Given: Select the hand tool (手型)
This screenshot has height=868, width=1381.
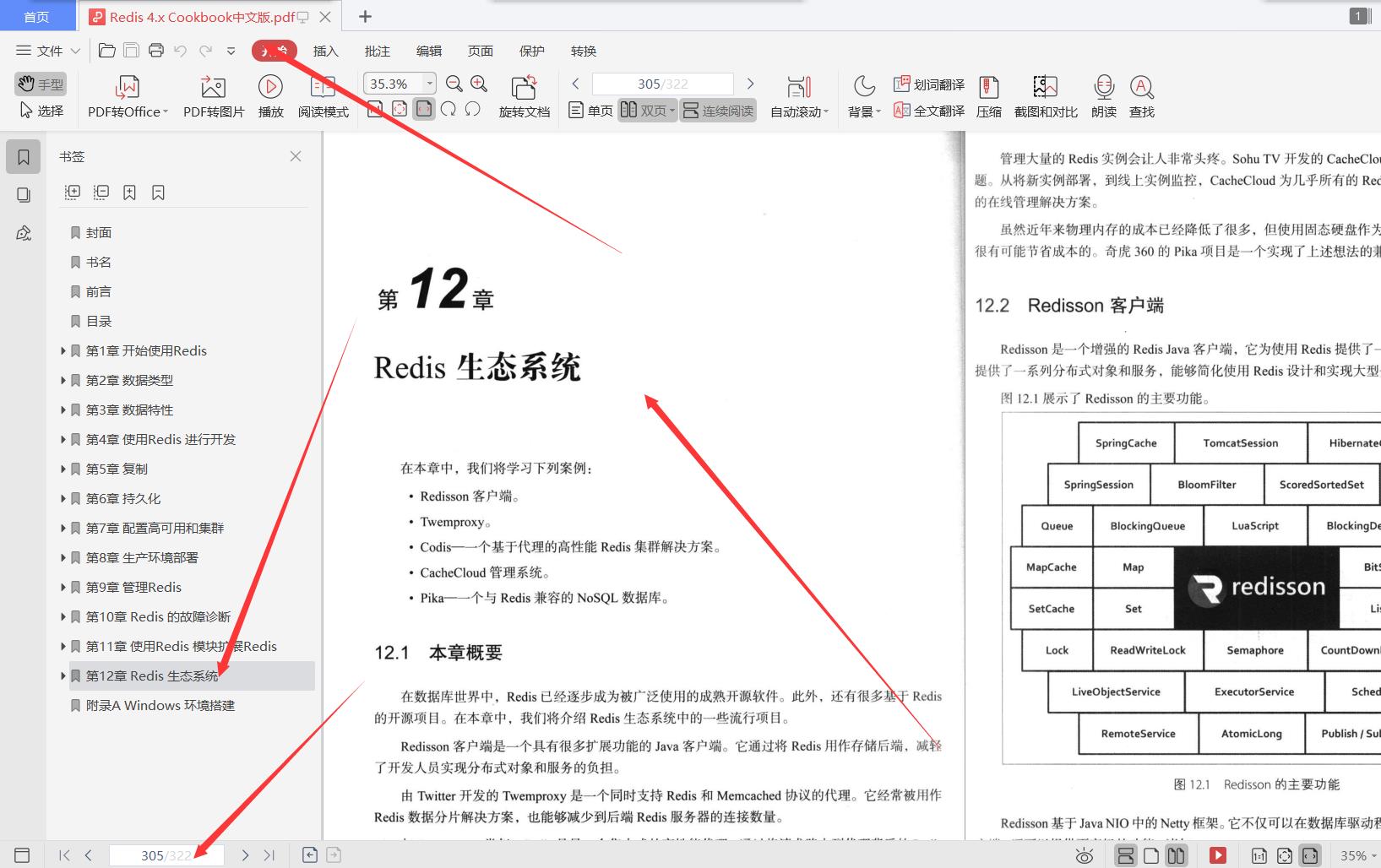Looking at the screenshot, I should [40, 84].
